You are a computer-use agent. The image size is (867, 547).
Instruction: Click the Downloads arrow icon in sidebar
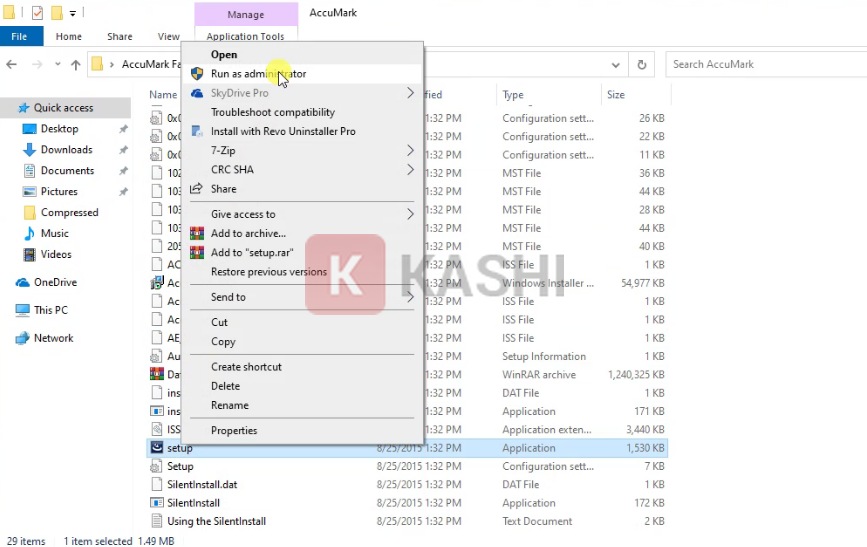click(x=29, y=150)
